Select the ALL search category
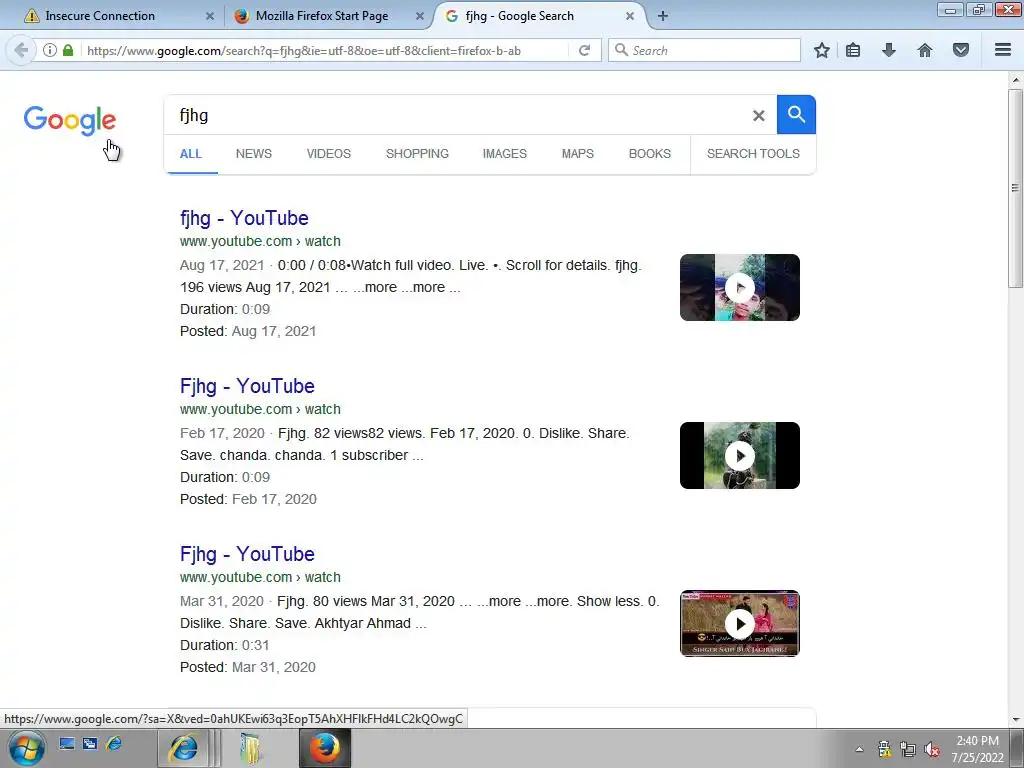This screenshot has height=768, width=1024. tap(191, 154)
